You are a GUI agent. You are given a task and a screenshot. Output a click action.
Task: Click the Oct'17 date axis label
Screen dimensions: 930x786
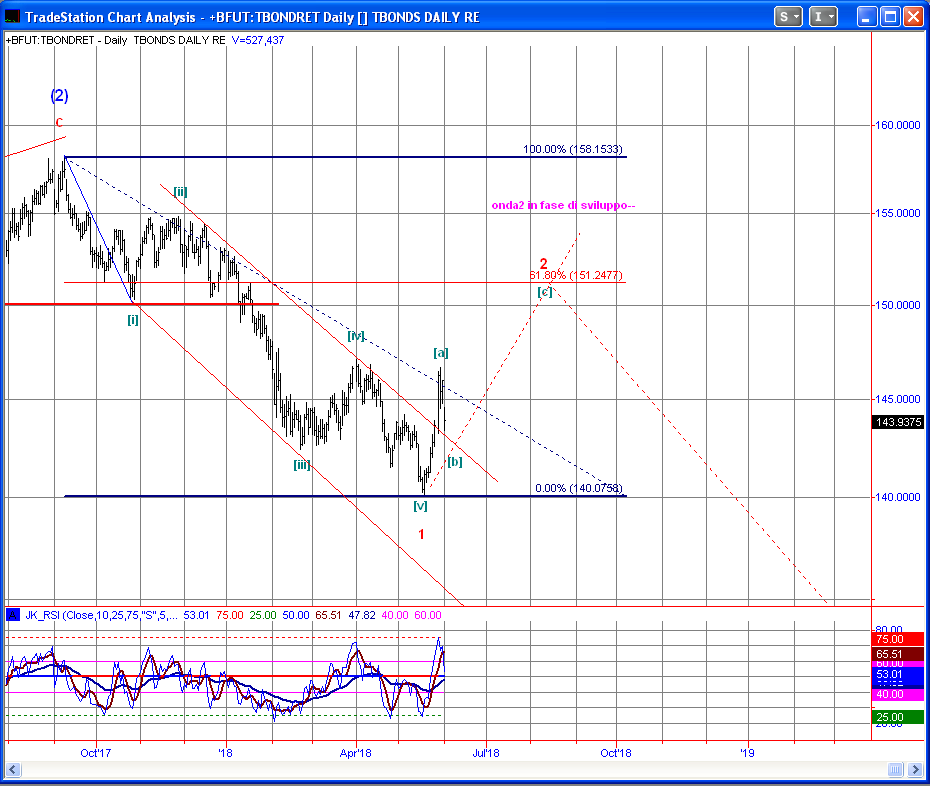pyautogui.click(x=95, y=753)
